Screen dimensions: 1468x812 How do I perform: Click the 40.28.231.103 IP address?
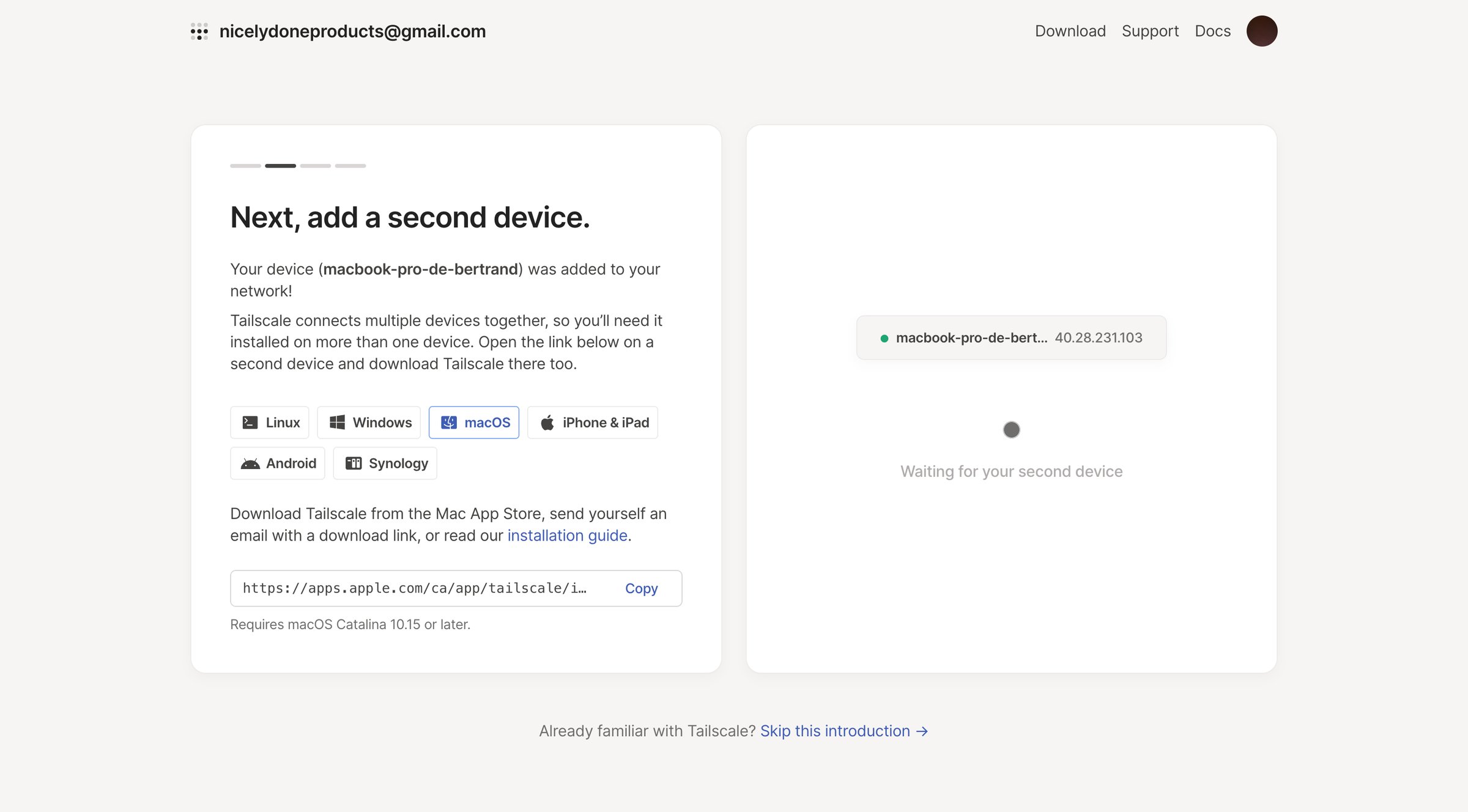(x=1099, y=338)
